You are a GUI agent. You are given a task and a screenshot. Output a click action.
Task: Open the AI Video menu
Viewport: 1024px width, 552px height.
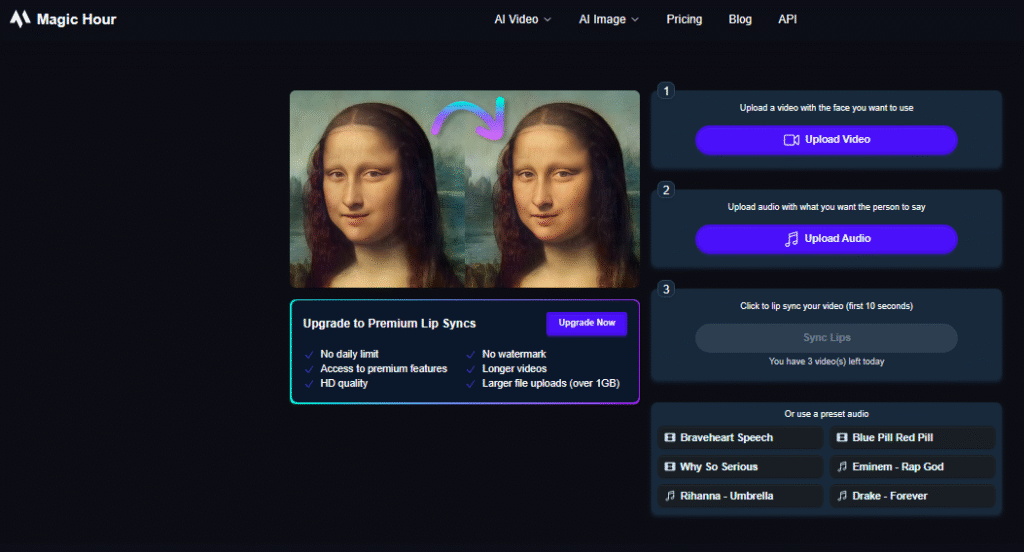(x=522, y=20)
